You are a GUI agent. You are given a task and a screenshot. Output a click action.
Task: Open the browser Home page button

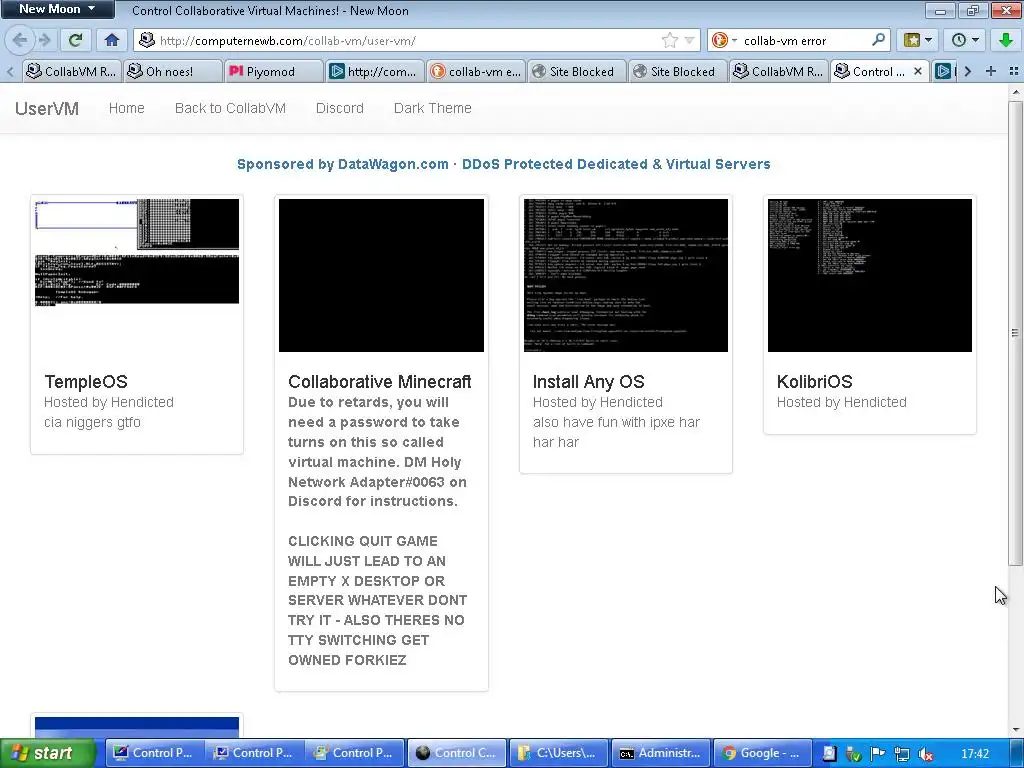pyautogui.click(x=112, y=40)
